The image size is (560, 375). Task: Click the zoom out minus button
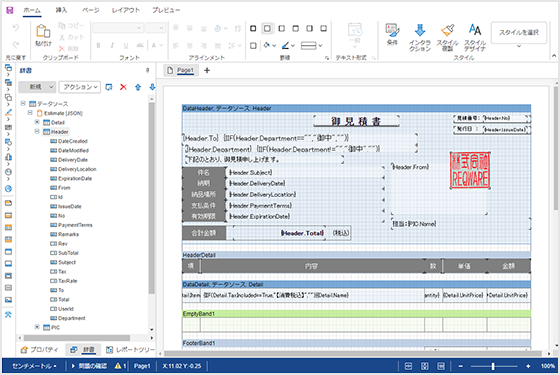click(x=460, y=366)
